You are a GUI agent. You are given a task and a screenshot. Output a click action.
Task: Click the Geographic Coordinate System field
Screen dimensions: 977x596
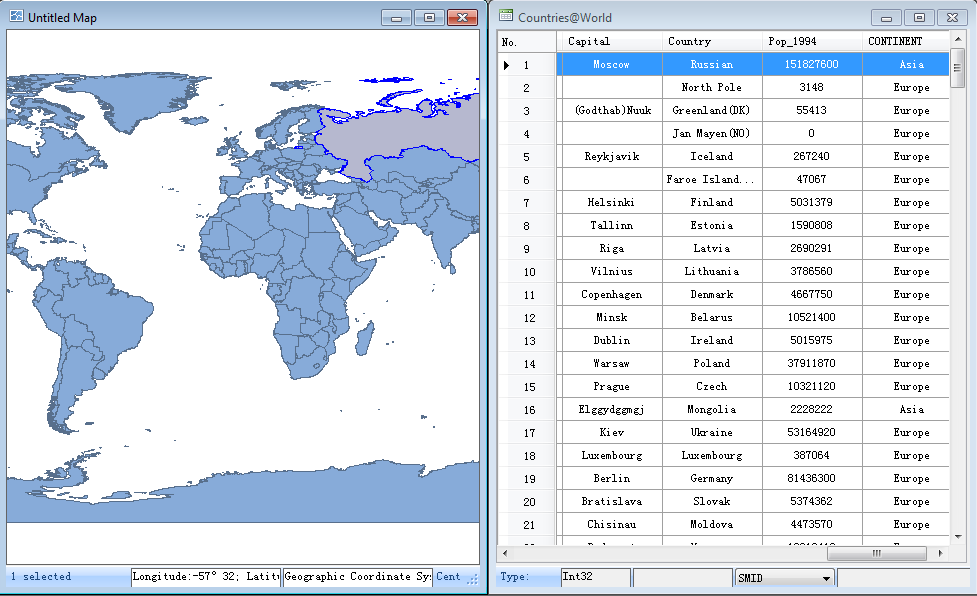click(x=357, y=577)
